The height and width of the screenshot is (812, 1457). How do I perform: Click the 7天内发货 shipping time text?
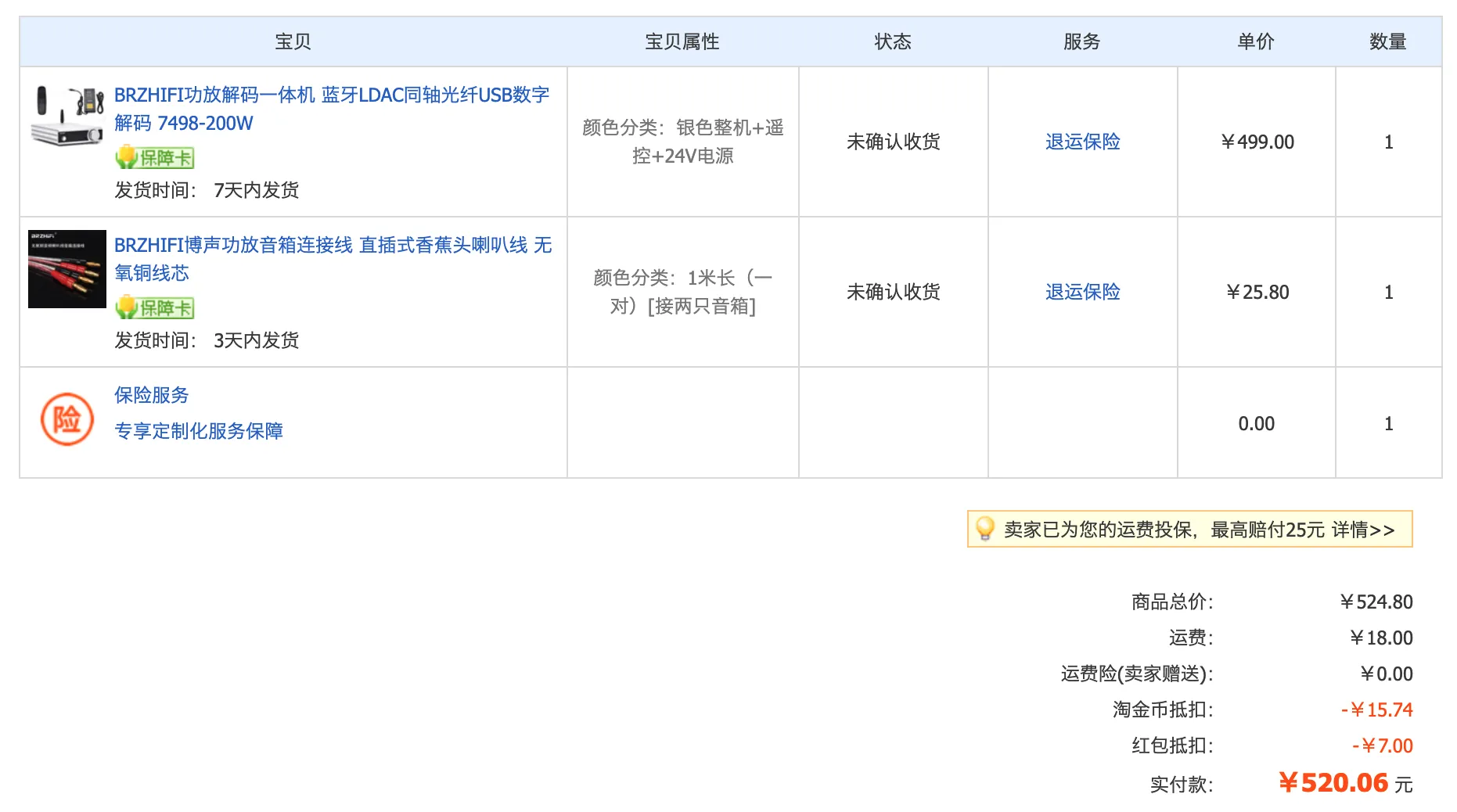[x=257, y=190]
